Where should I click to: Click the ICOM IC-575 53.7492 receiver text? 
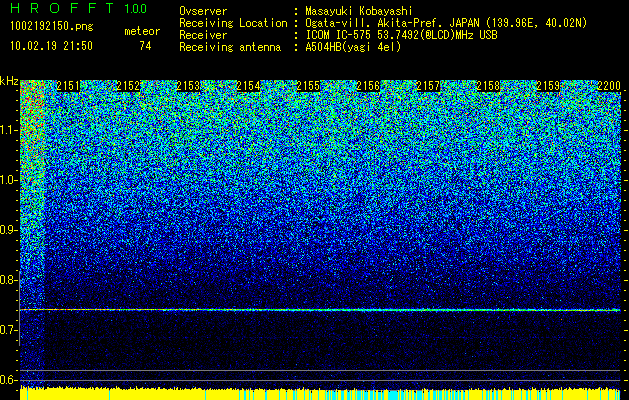(401, 35)
